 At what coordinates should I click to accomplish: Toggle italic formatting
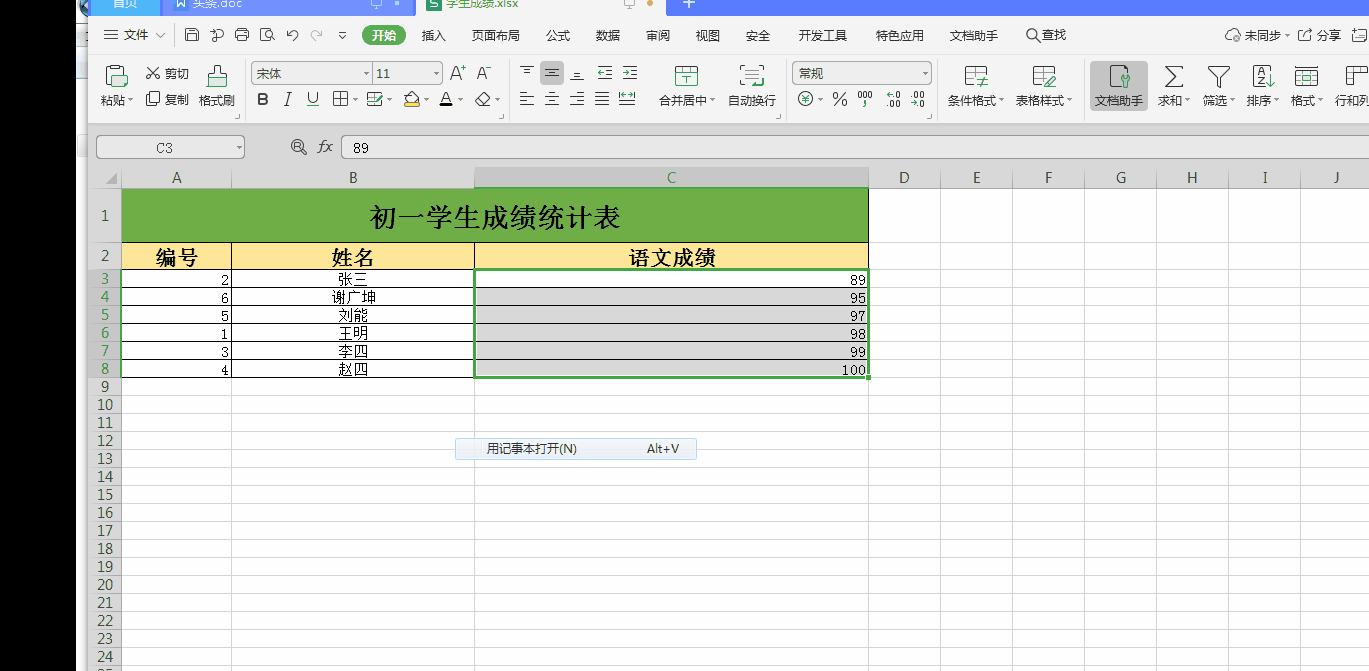click(x=288, y=99)
